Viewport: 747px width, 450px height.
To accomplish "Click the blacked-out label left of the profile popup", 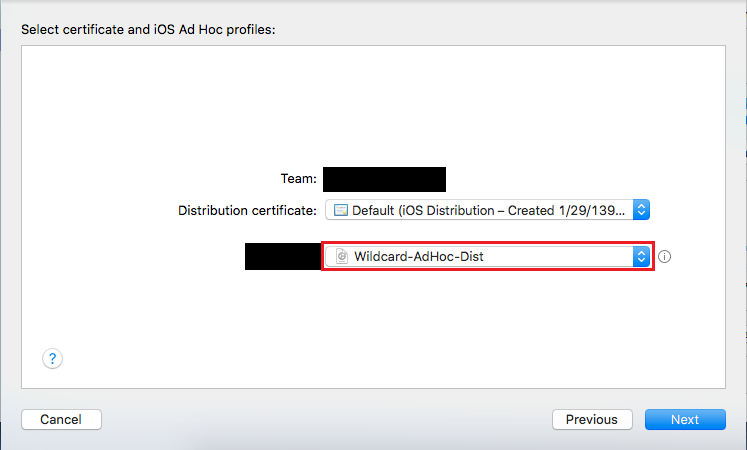I will point(283,257).
